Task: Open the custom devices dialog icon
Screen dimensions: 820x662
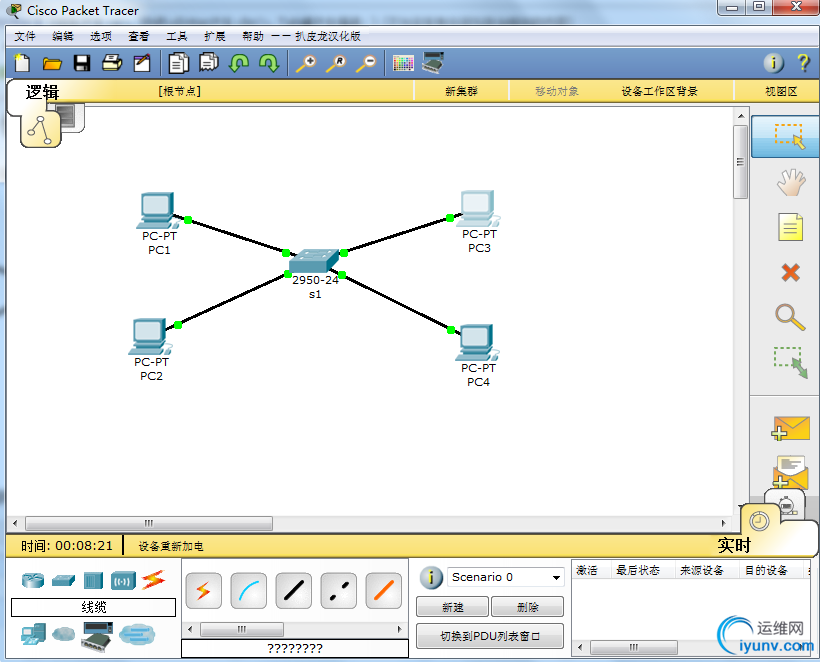Action: tap(433, 63)
